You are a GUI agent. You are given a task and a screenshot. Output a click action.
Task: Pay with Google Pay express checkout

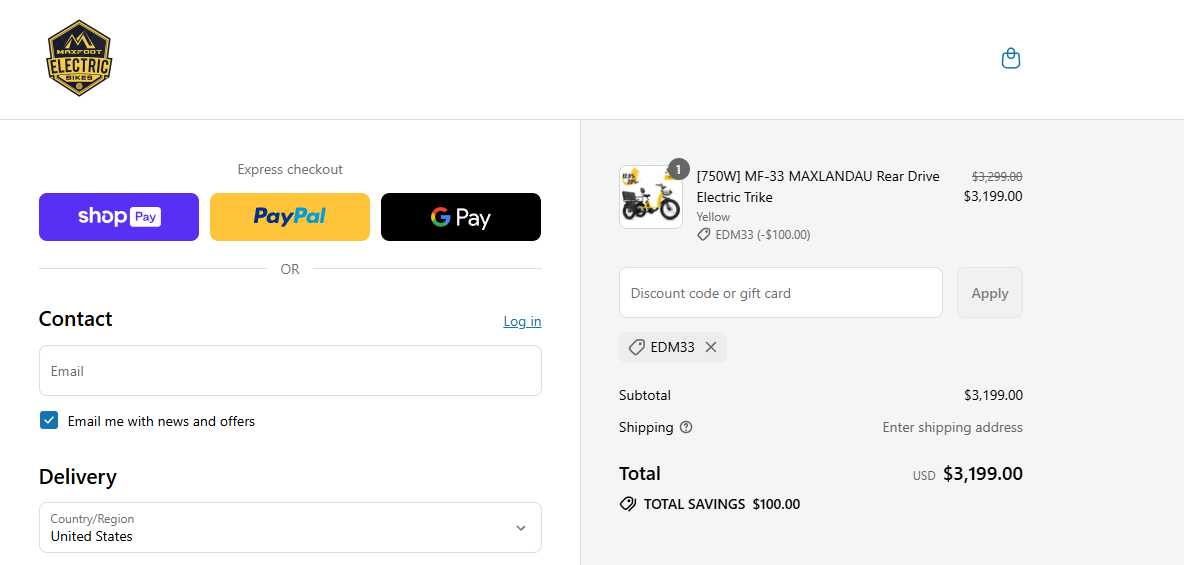pos(461,217)
